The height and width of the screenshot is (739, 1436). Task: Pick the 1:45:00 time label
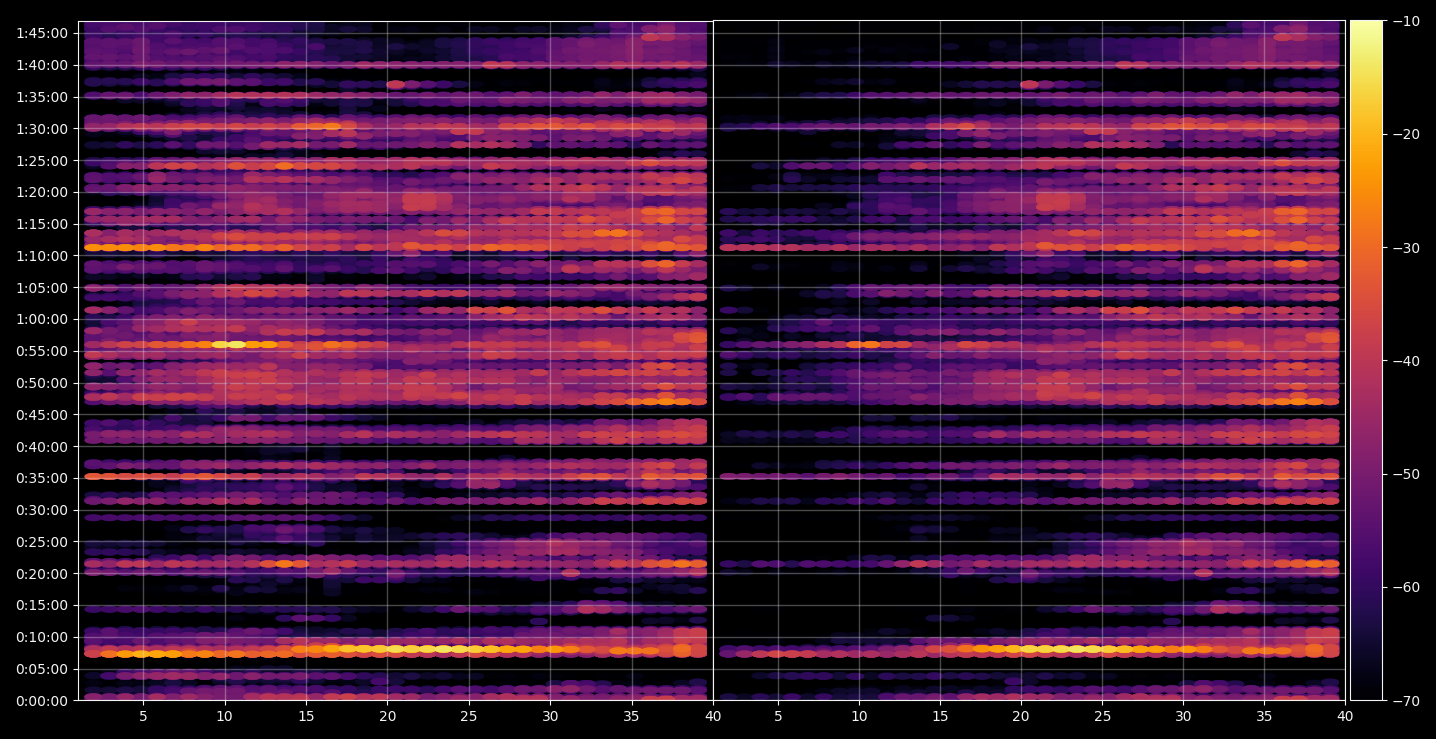point(42,33)
